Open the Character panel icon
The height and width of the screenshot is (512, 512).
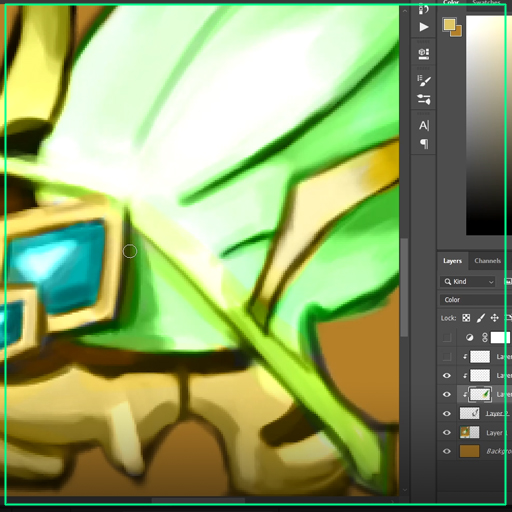click(x=424, y=126)
